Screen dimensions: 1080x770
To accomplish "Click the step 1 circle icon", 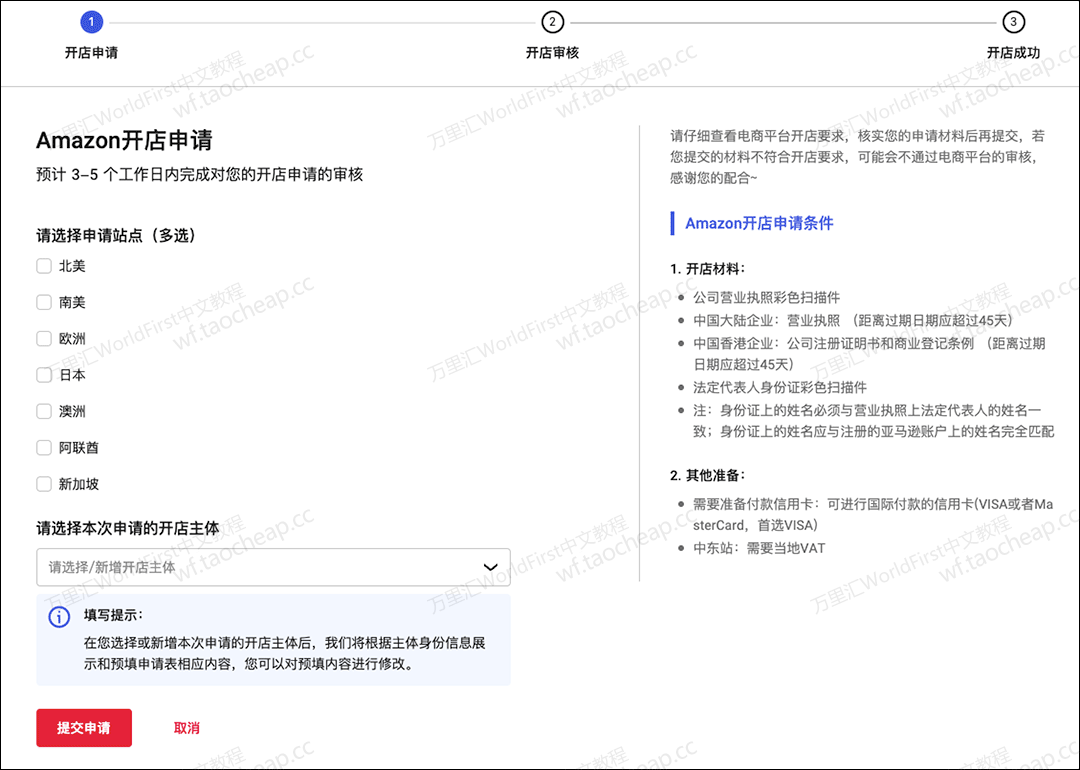I will click(92, 22).
